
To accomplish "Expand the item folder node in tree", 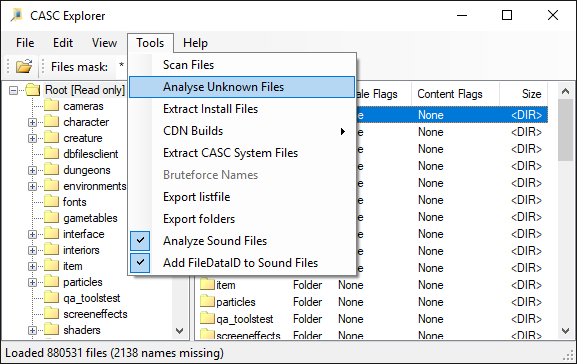I will coord(32,266).
